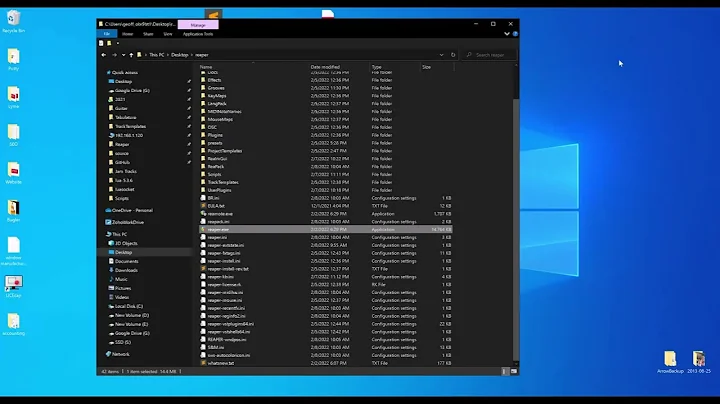Select reaper.exe in file list

[326, 229]
